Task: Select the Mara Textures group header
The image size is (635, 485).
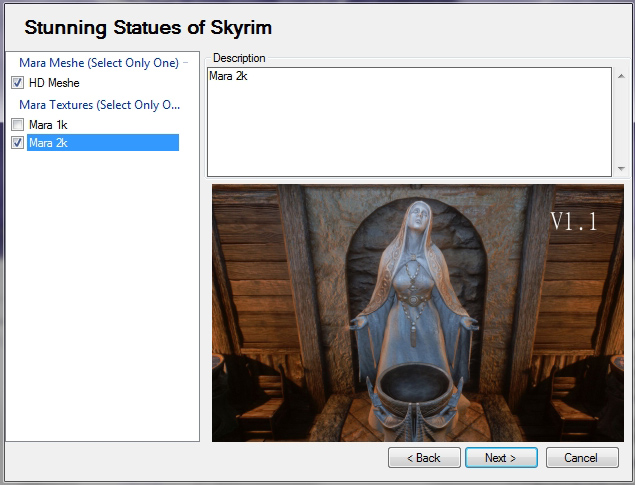Action: (x=100, y=105)
